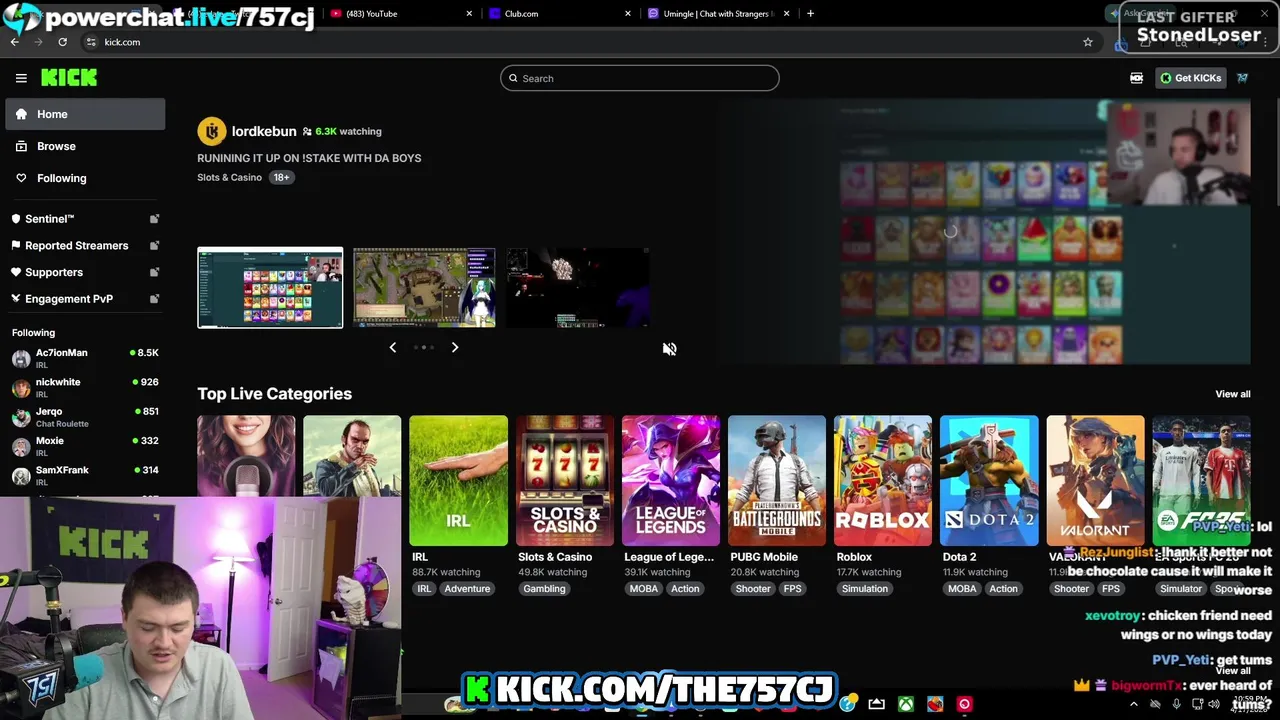Image resolution: width=1280 pixels, height=720 pixels.
Task: Open nickwhite followed channel
Action: click(85, 387)
